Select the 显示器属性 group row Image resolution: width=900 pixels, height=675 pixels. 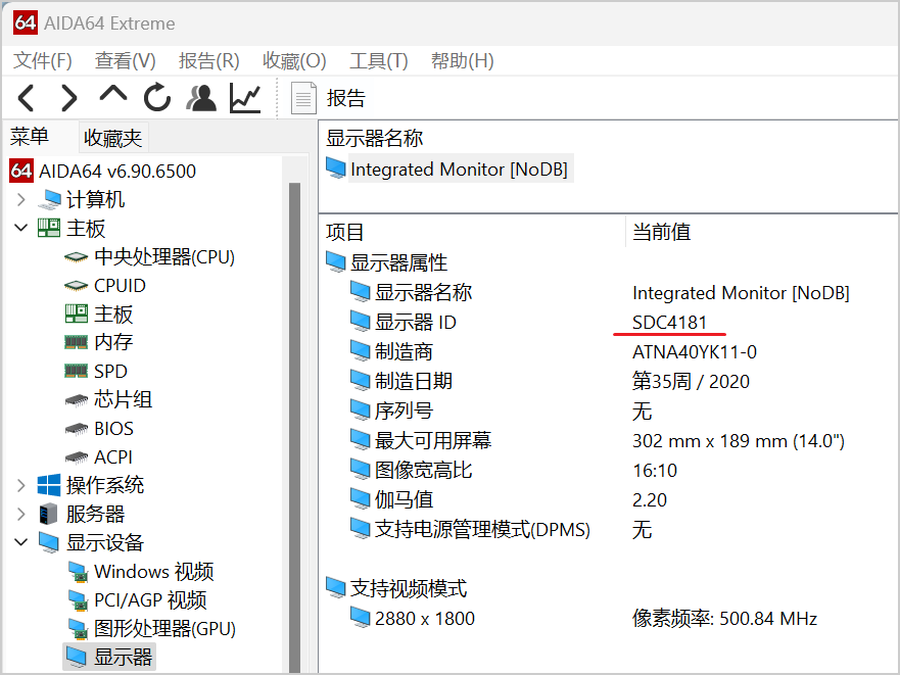(x=398, y=263)
